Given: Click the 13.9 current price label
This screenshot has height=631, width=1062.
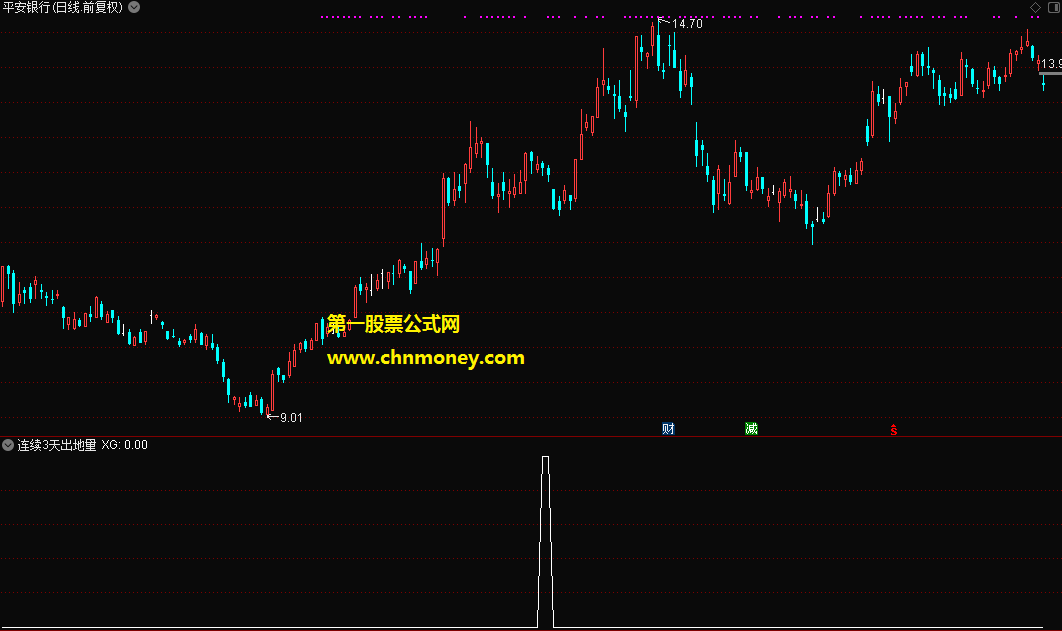Looking at the screenshot, I should point(1051,64).
